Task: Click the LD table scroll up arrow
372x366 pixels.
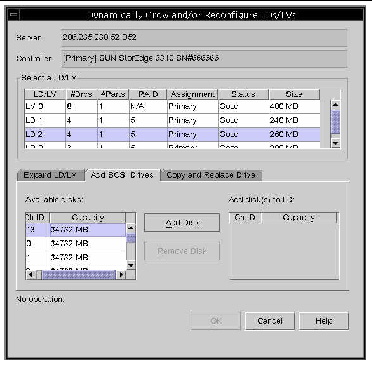Action: [x=336, y=105]
